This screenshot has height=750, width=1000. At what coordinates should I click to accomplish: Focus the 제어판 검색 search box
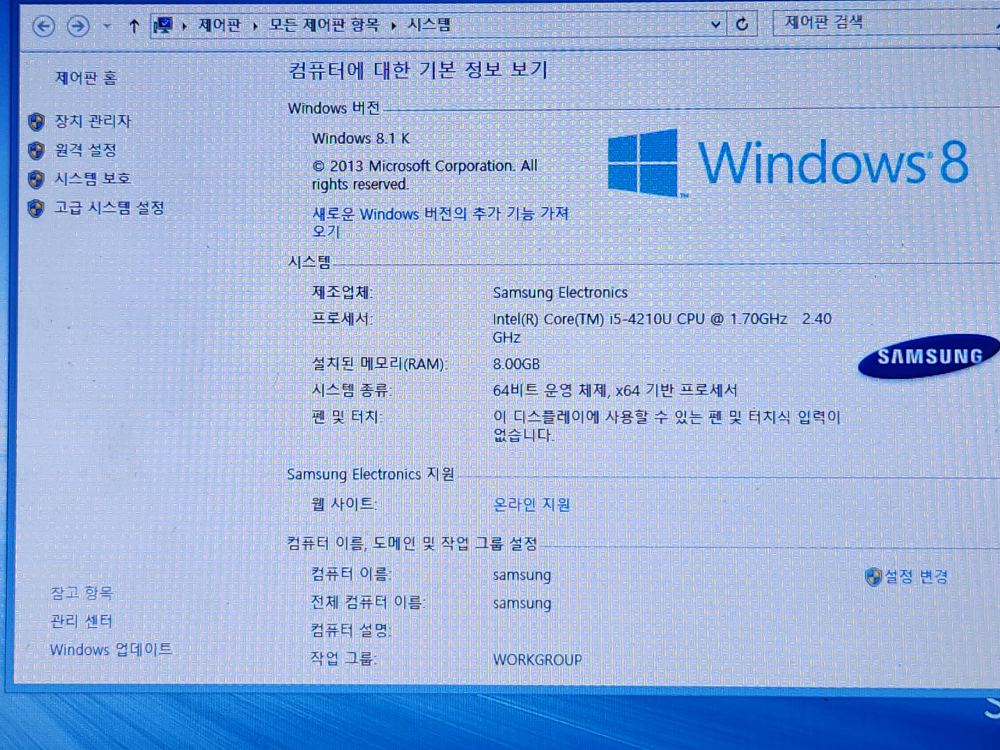[x=885, y=23]
